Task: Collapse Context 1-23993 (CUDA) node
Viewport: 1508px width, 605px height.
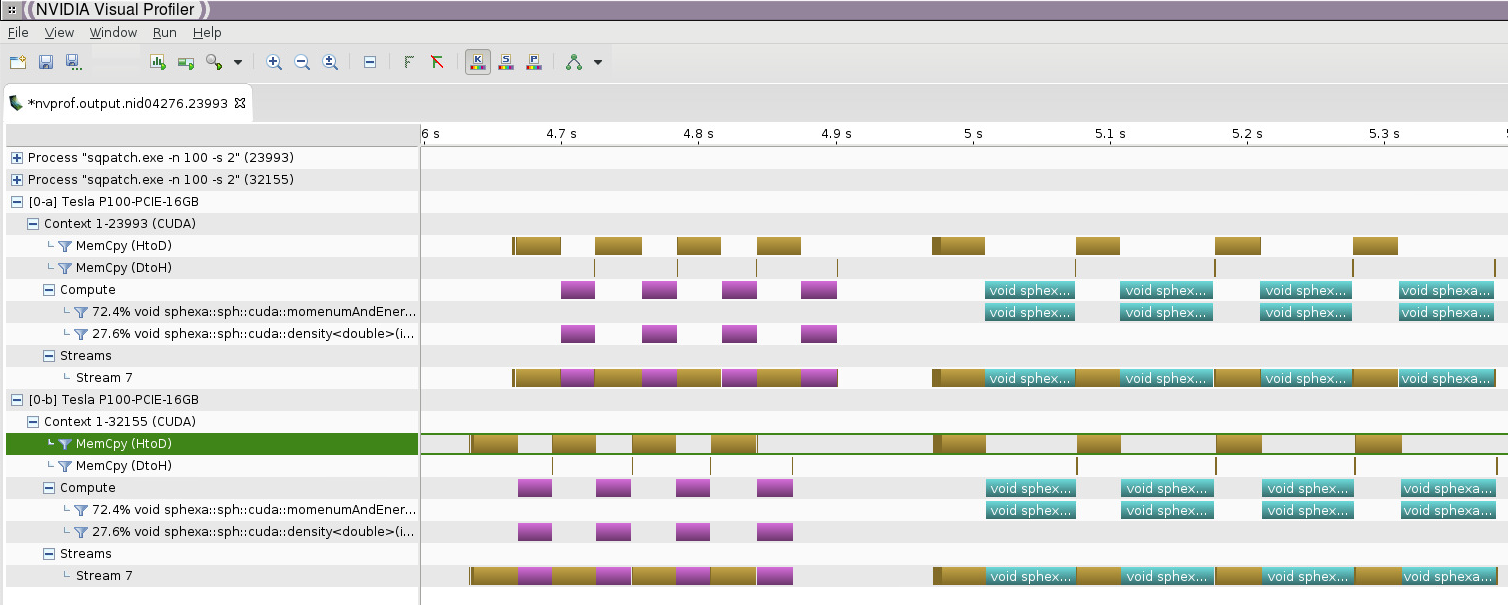Action: pyautogui.click(x=32, y=224)
